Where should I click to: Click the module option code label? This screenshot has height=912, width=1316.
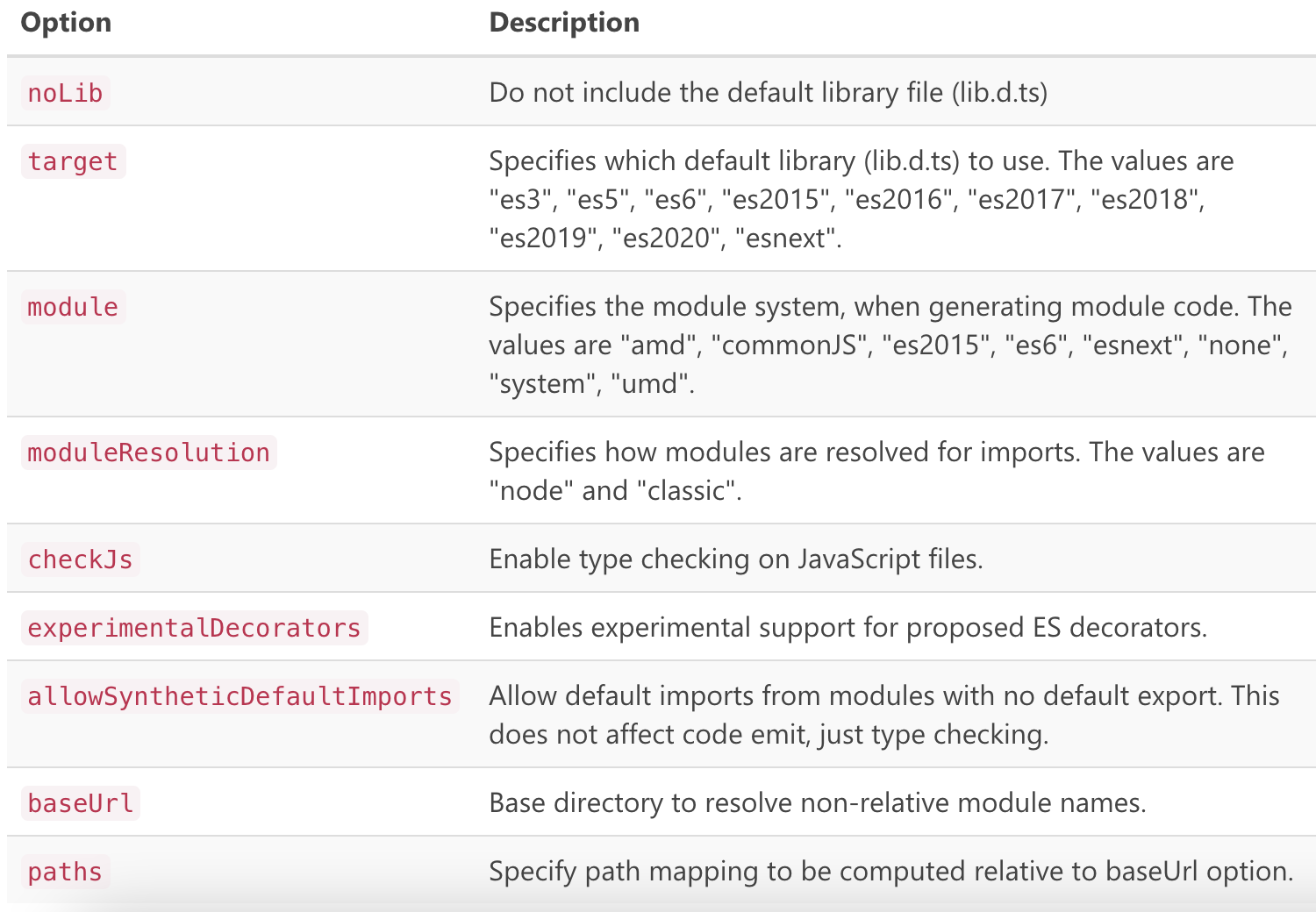click(73, 307)
